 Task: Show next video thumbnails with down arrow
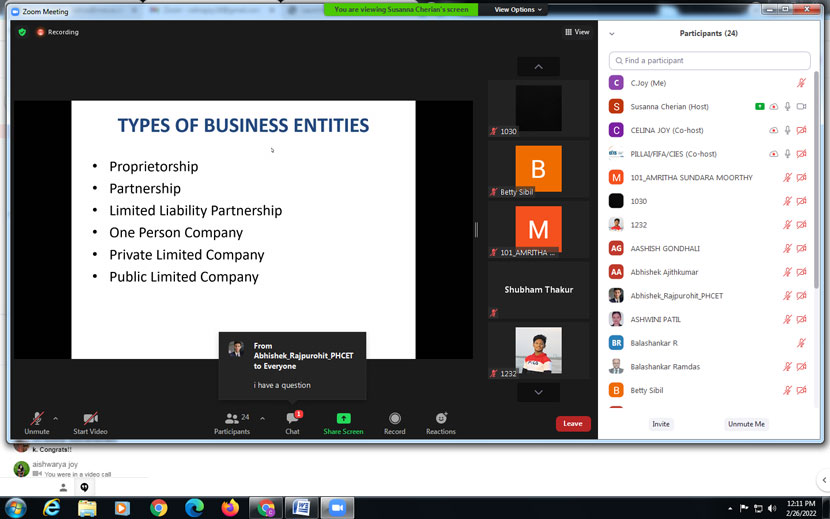(x=538, y=392)
